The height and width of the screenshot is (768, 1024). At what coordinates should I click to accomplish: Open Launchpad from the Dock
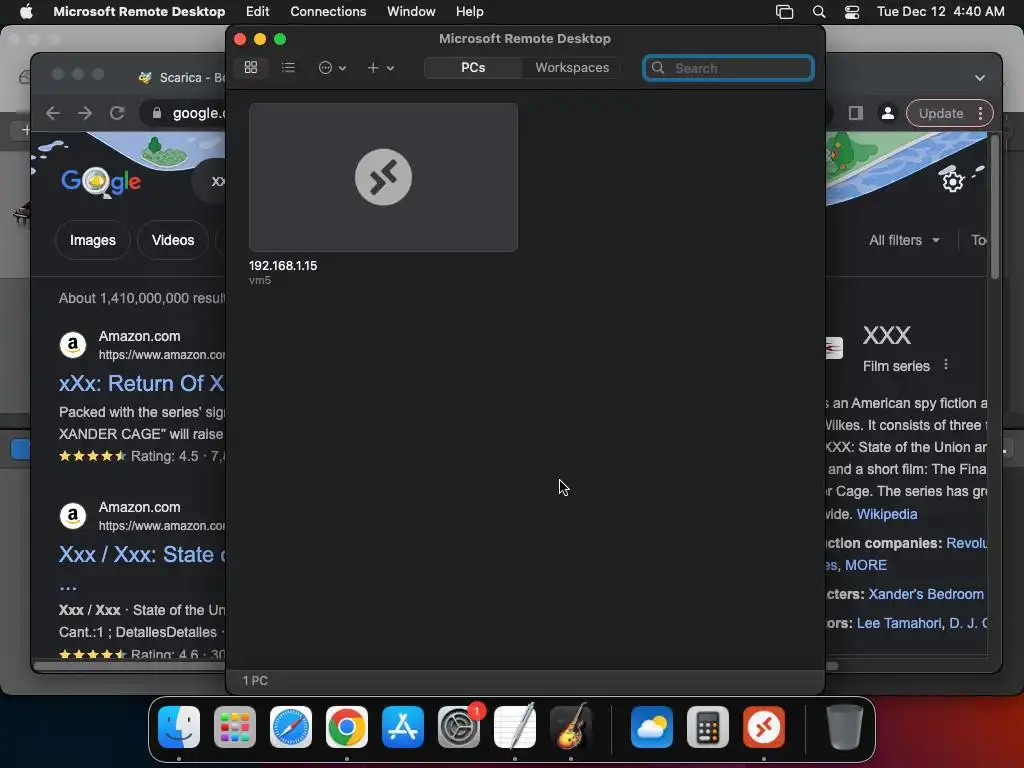[235, 727]
